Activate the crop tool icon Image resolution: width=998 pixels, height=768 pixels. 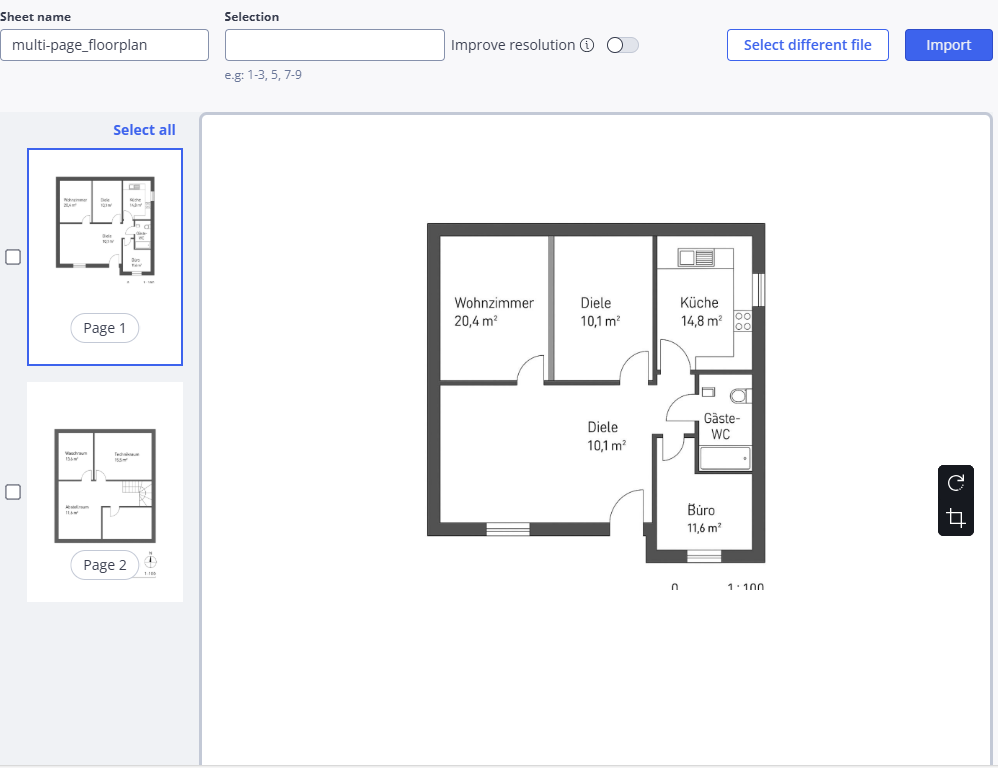955,518
